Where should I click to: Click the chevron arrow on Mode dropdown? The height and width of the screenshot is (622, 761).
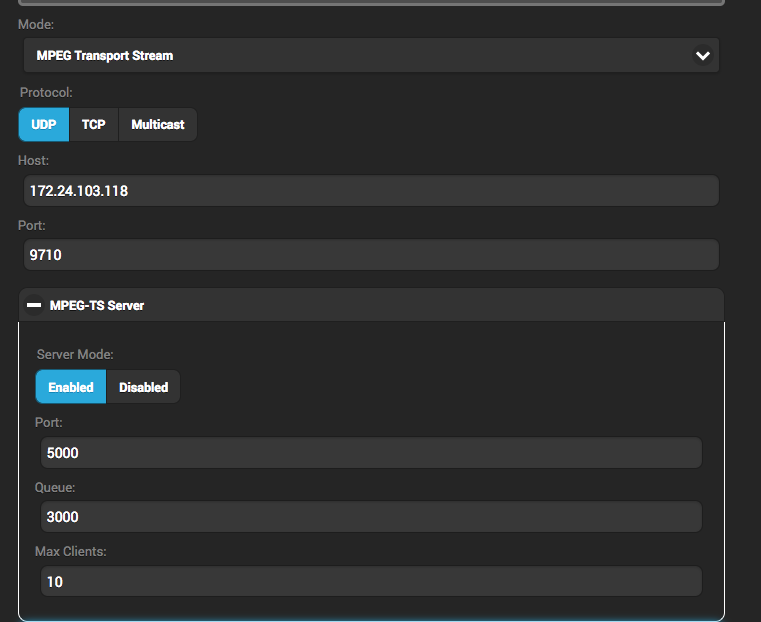click(x=702, y=56)
